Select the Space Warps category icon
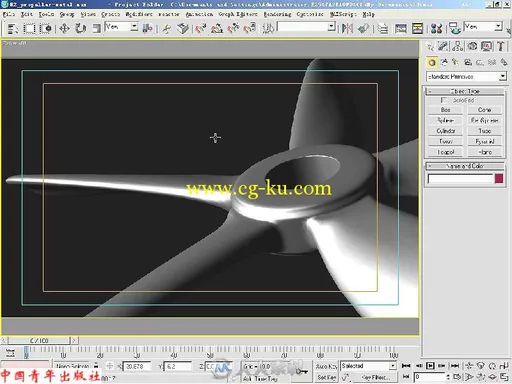The image size is (512, 384). (x=492, y=62)
